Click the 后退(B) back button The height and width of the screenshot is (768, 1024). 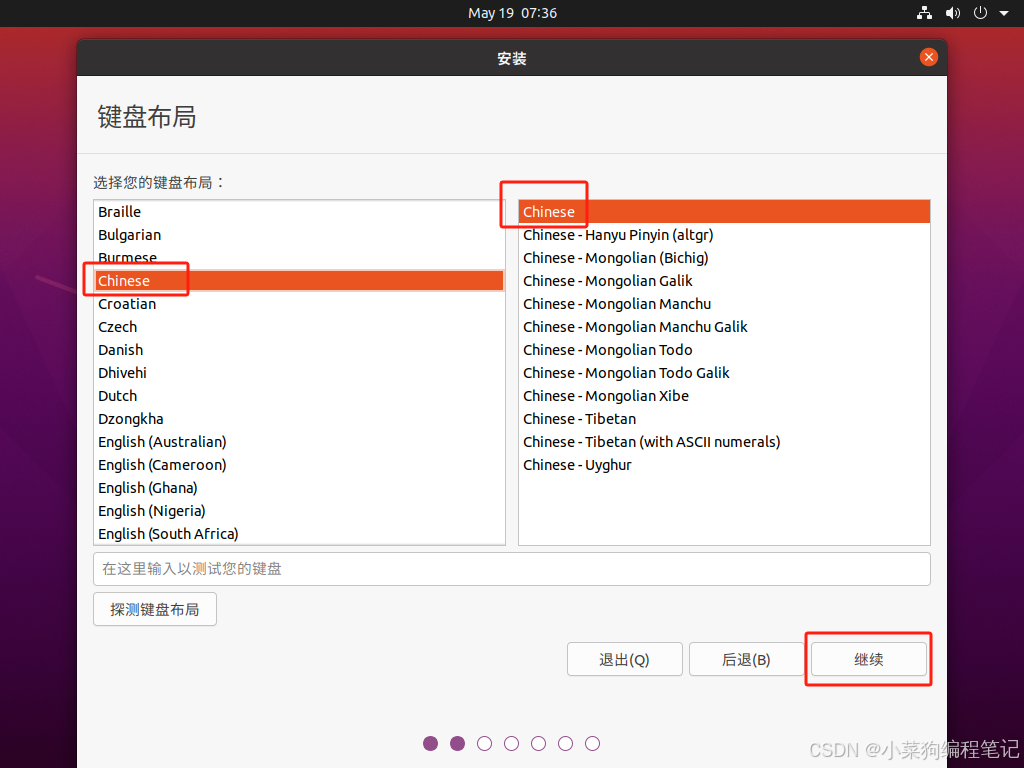(x=746, y=659)
